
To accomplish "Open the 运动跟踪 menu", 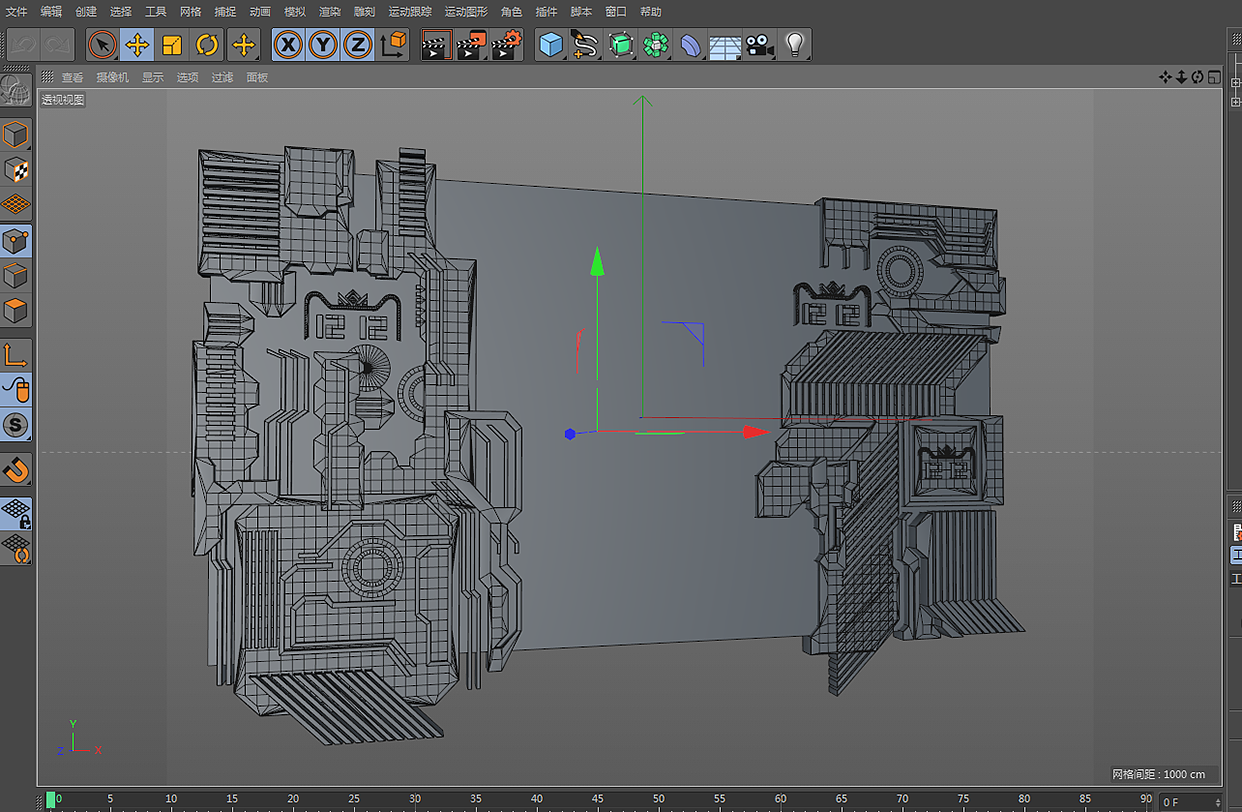I will [410, 12].
